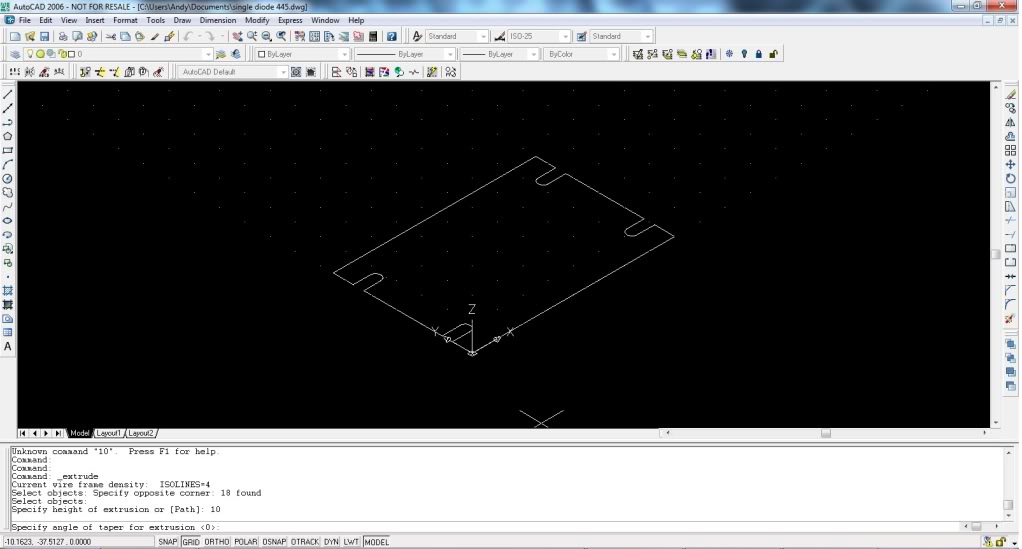The image size is (1022, 549).
Task: Disable GRID display in status bar
Action: coord(190,542)
